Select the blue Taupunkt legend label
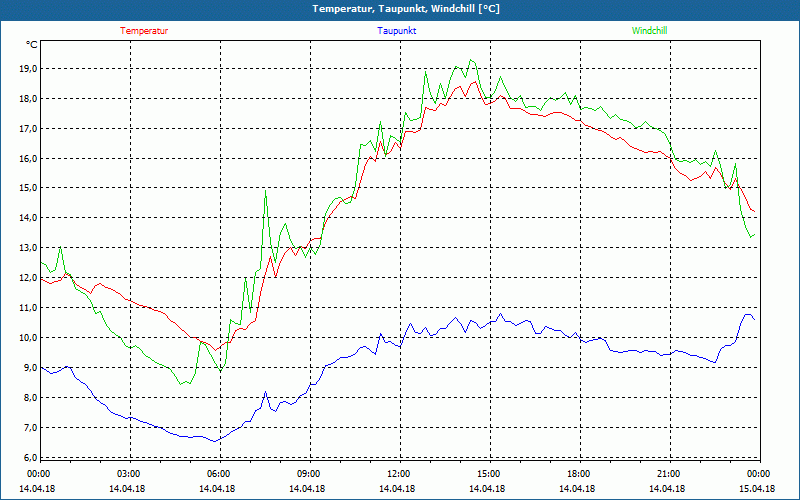 (x=396, y=31)
